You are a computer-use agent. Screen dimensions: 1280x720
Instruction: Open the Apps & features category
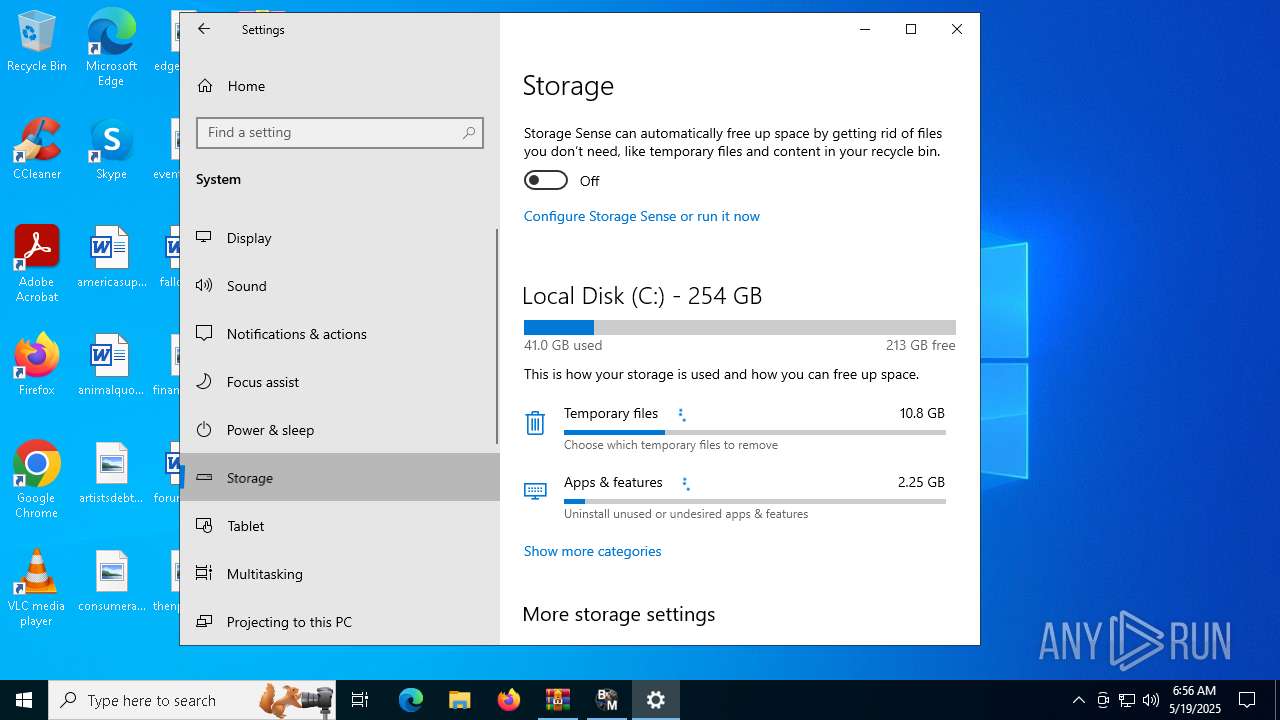tap(739, 497)
